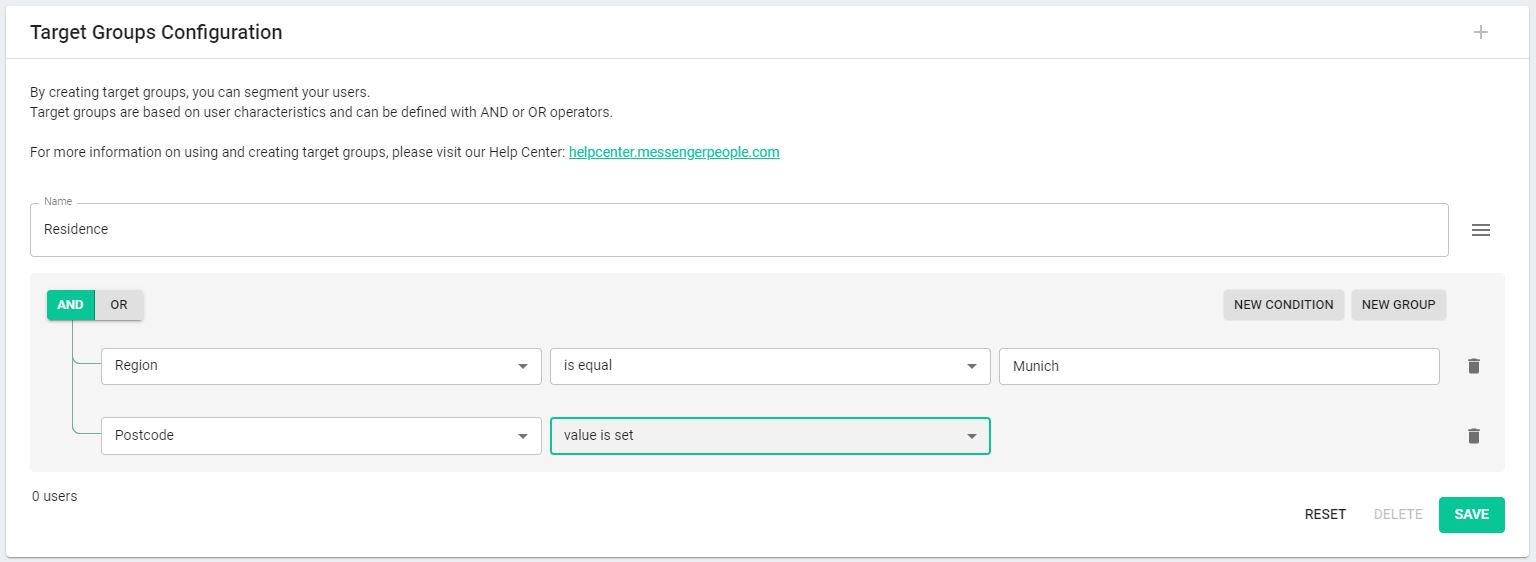Viewport: 1536px width, 562px height.
Task: Open the Postcode field dropdown
Action: coord(321,436)
